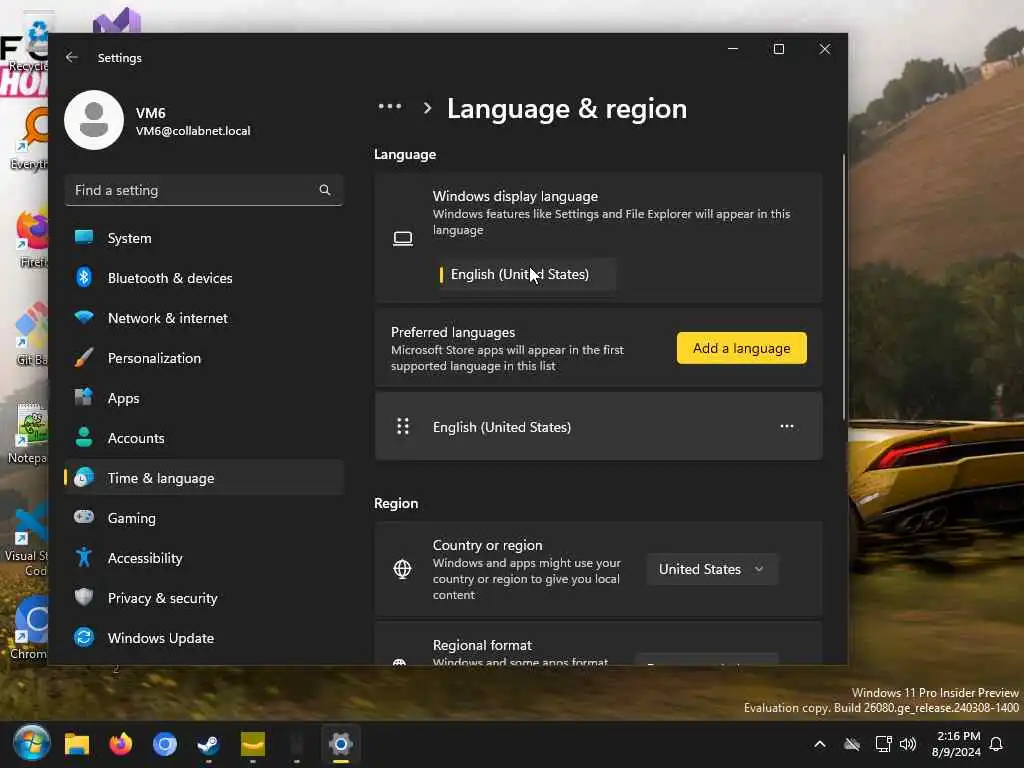Image resolution: width=1024 pixels, height=768 pixels.
Task: Click the laptop icon beside Windows display language
Action: [x=403, y=238]
